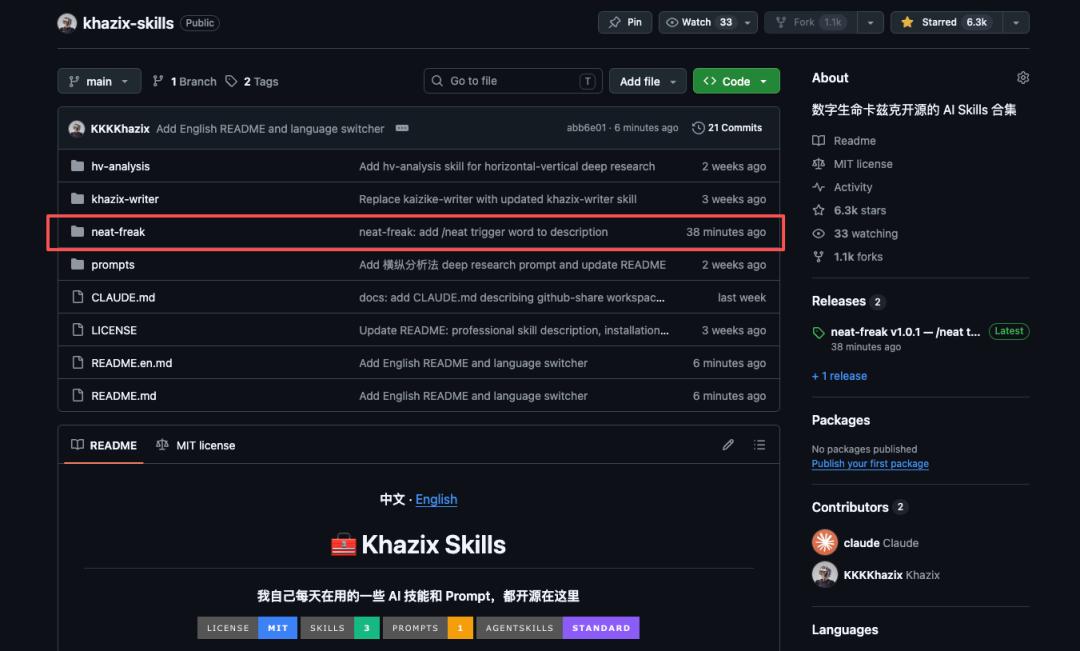Image resolution: width=1080 pixels, height=651 pixels.
Task: Open the main branch dropdown
Action: click(x=99, y=81)
